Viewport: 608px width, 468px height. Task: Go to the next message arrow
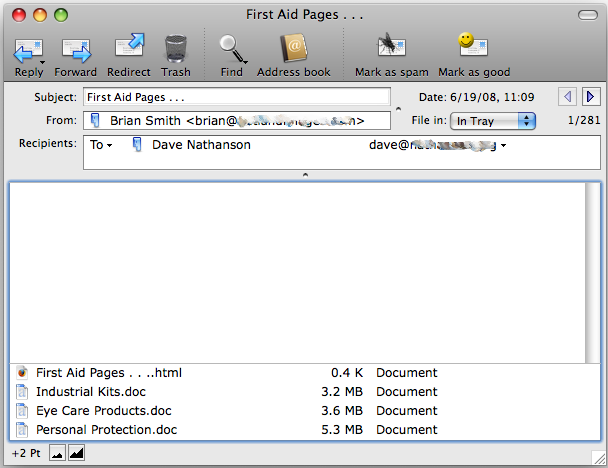tap(590, 97)
